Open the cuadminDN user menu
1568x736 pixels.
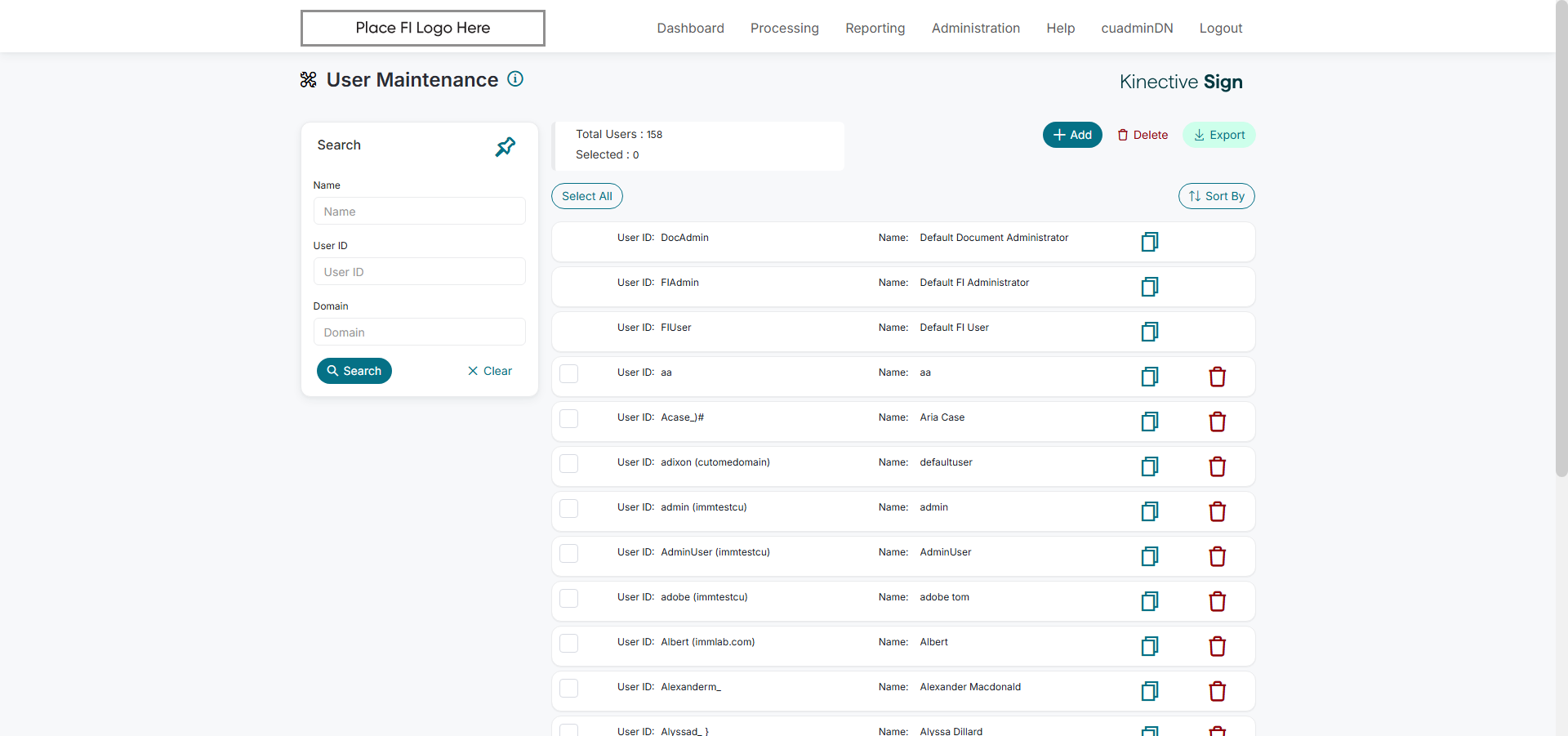tap(1137, 28)
